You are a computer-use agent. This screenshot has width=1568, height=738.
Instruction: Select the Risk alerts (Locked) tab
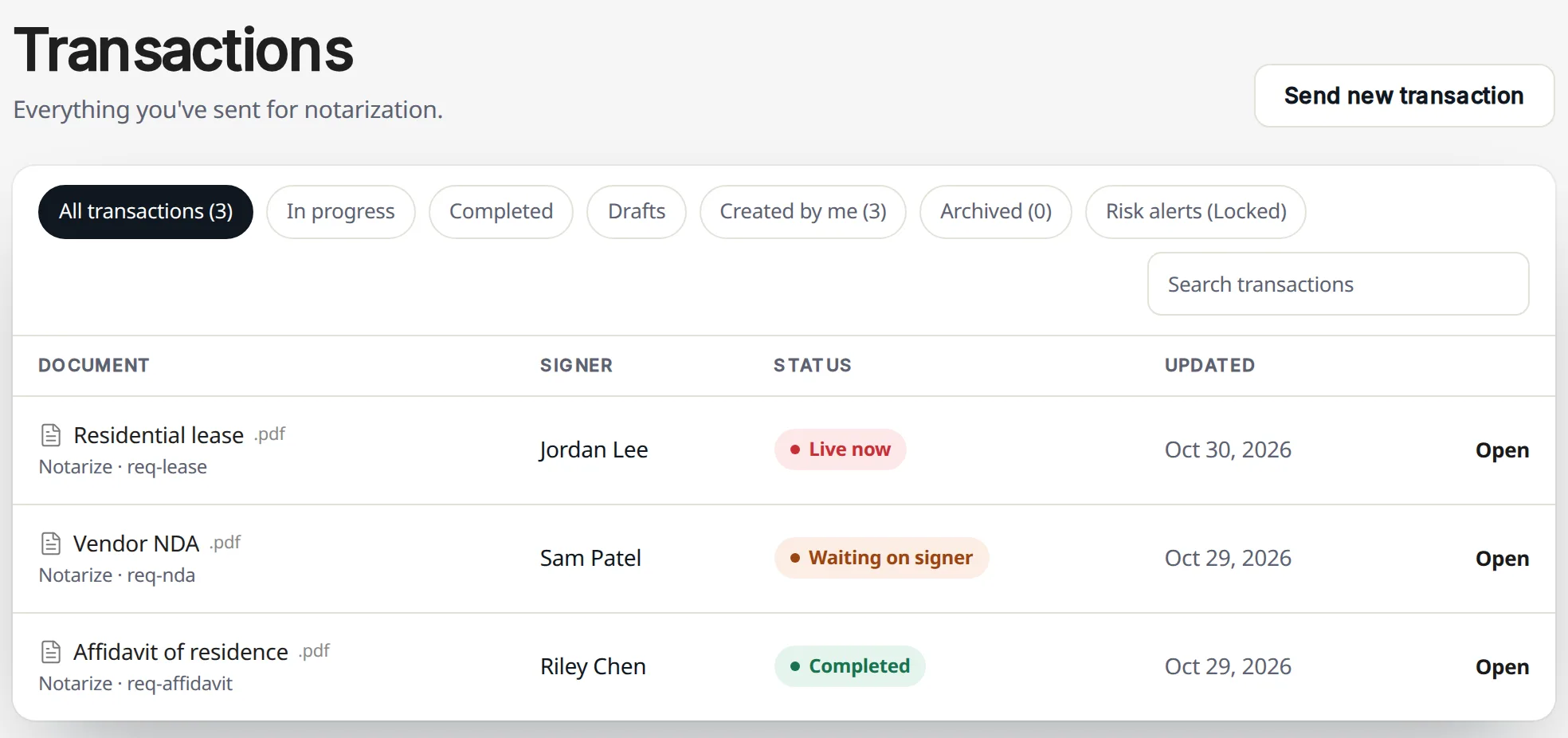pos(1196,212)
